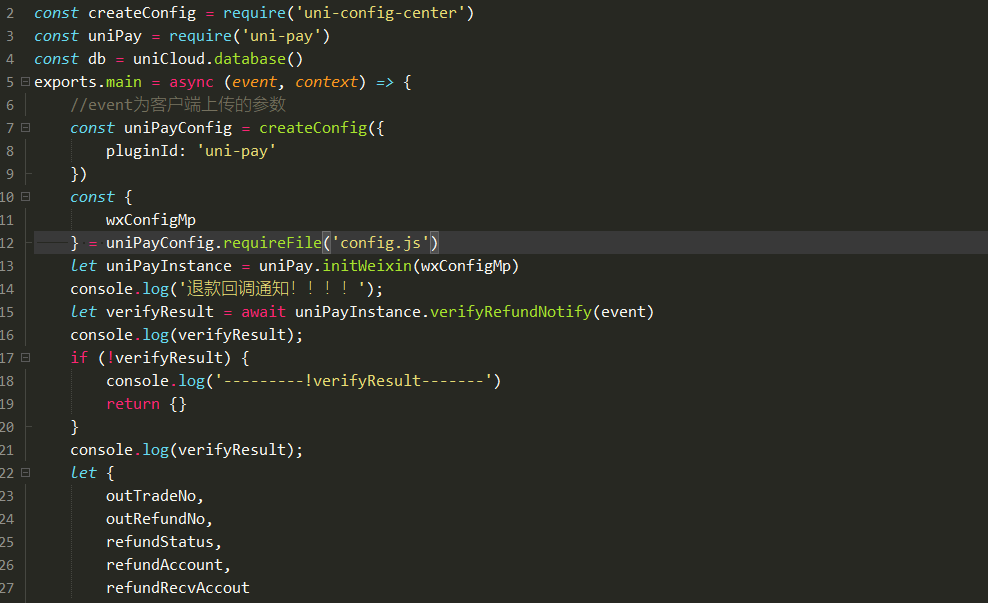This screenshot has height=603, width=988.
Task: Collapse the if (!verifyResult) block fold
Action: (x=24, y=358)
